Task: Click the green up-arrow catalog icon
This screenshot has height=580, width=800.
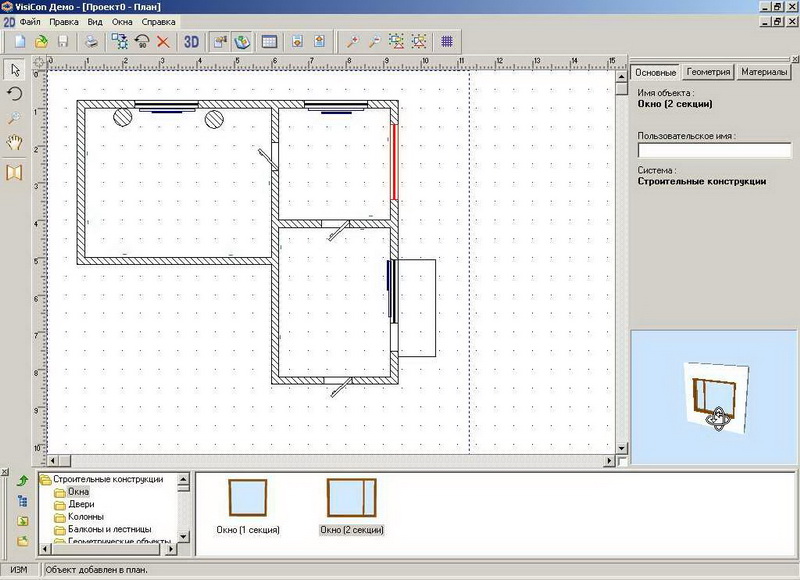Action: point(22,481)
